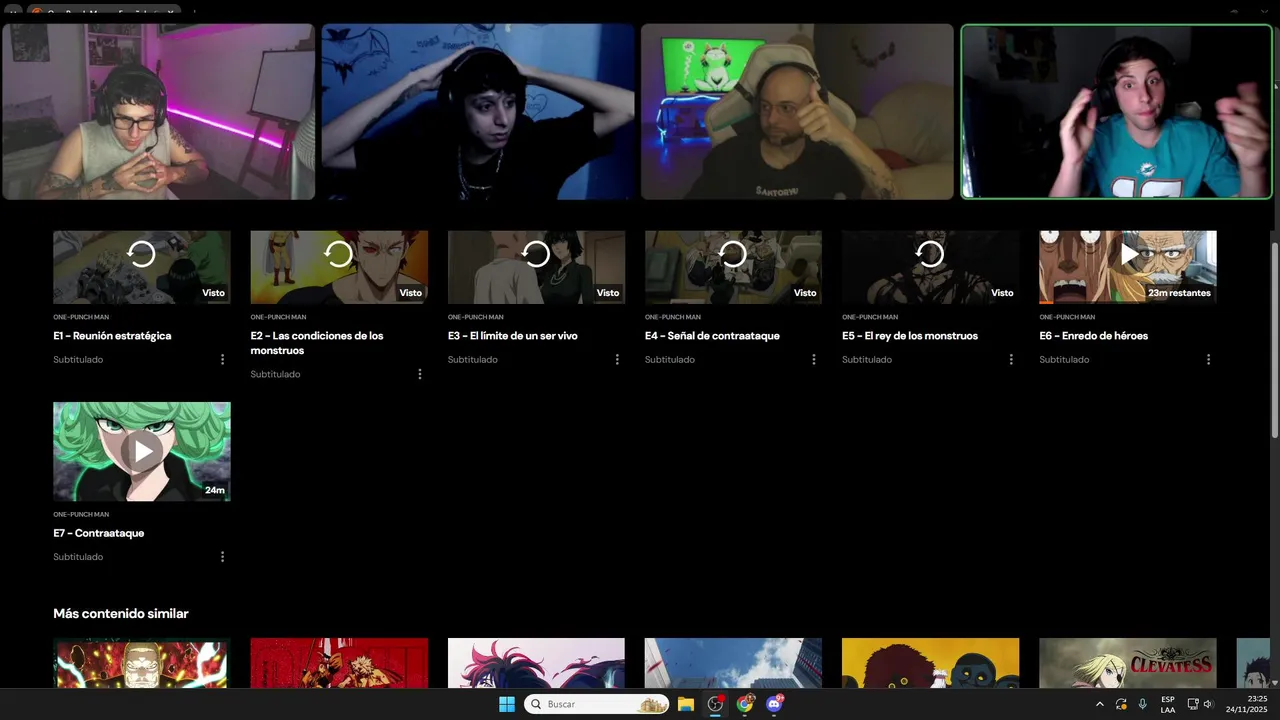Click the 23m restantes badge on E6
This screenshot has height=720, width=1280.
pyautogui.click(x=1179, y=293)
